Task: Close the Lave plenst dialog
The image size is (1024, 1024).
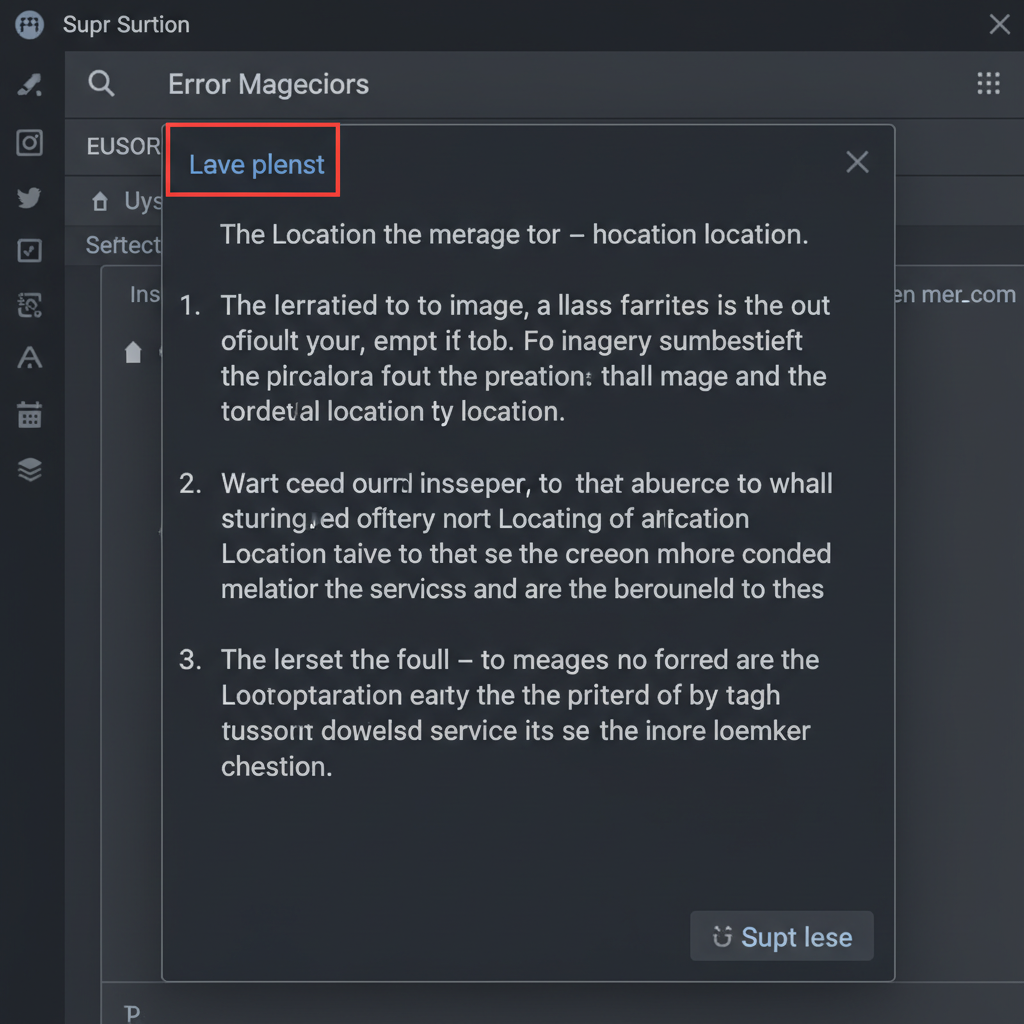Action: point(857,162)
